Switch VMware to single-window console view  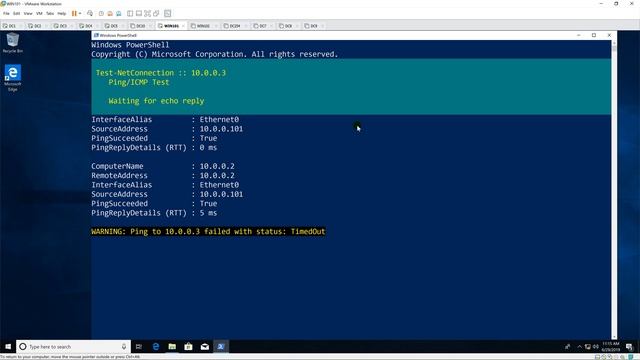click(x=139, y=13)
